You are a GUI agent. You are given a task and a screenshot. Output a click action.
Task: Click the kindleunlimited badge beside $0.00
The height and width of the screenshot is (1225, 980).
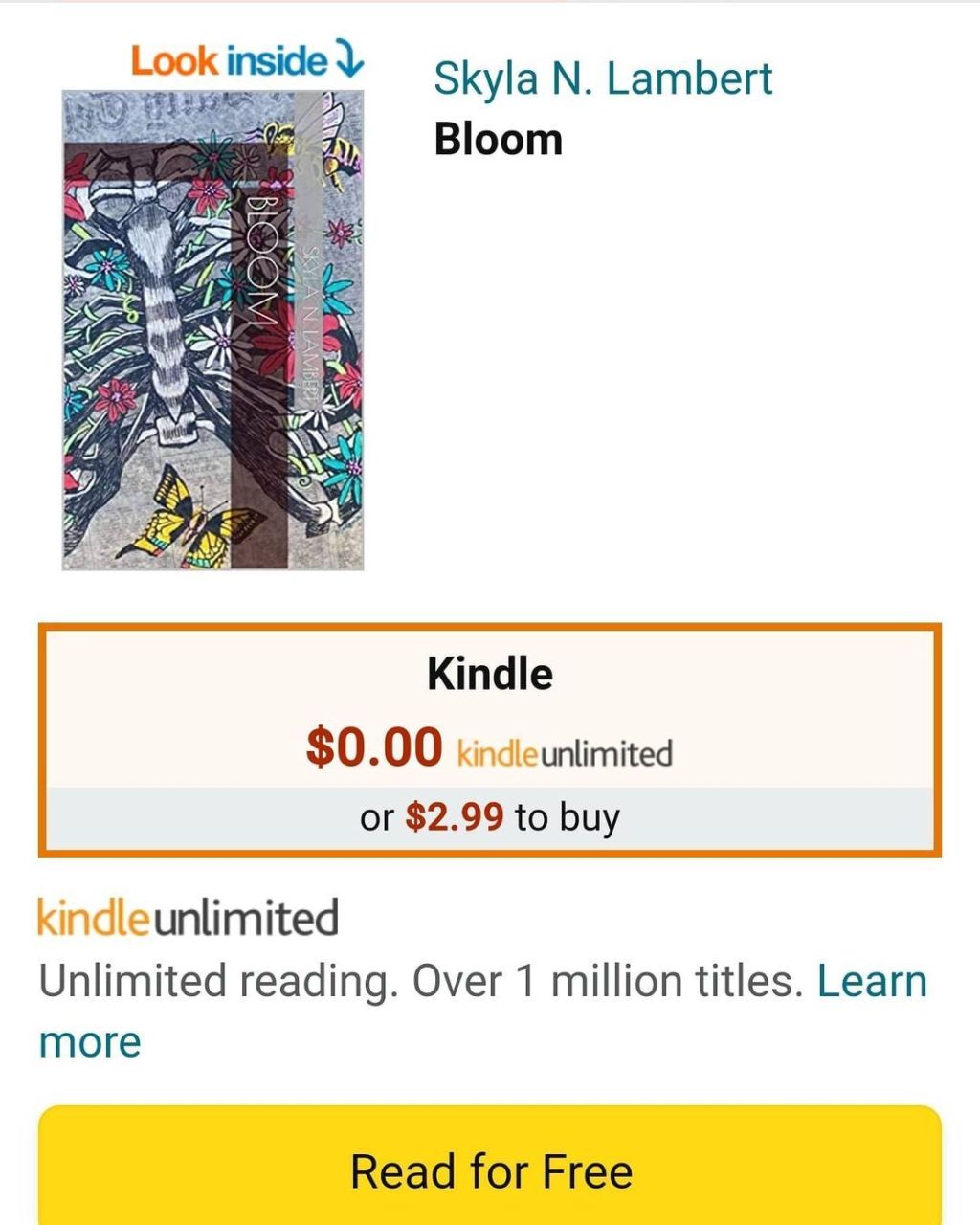click(x=565, y=753)
